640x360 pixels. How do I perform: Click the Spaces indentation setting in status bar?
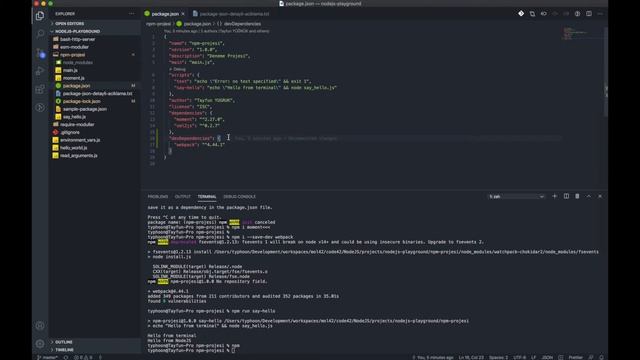click(498, 357)
